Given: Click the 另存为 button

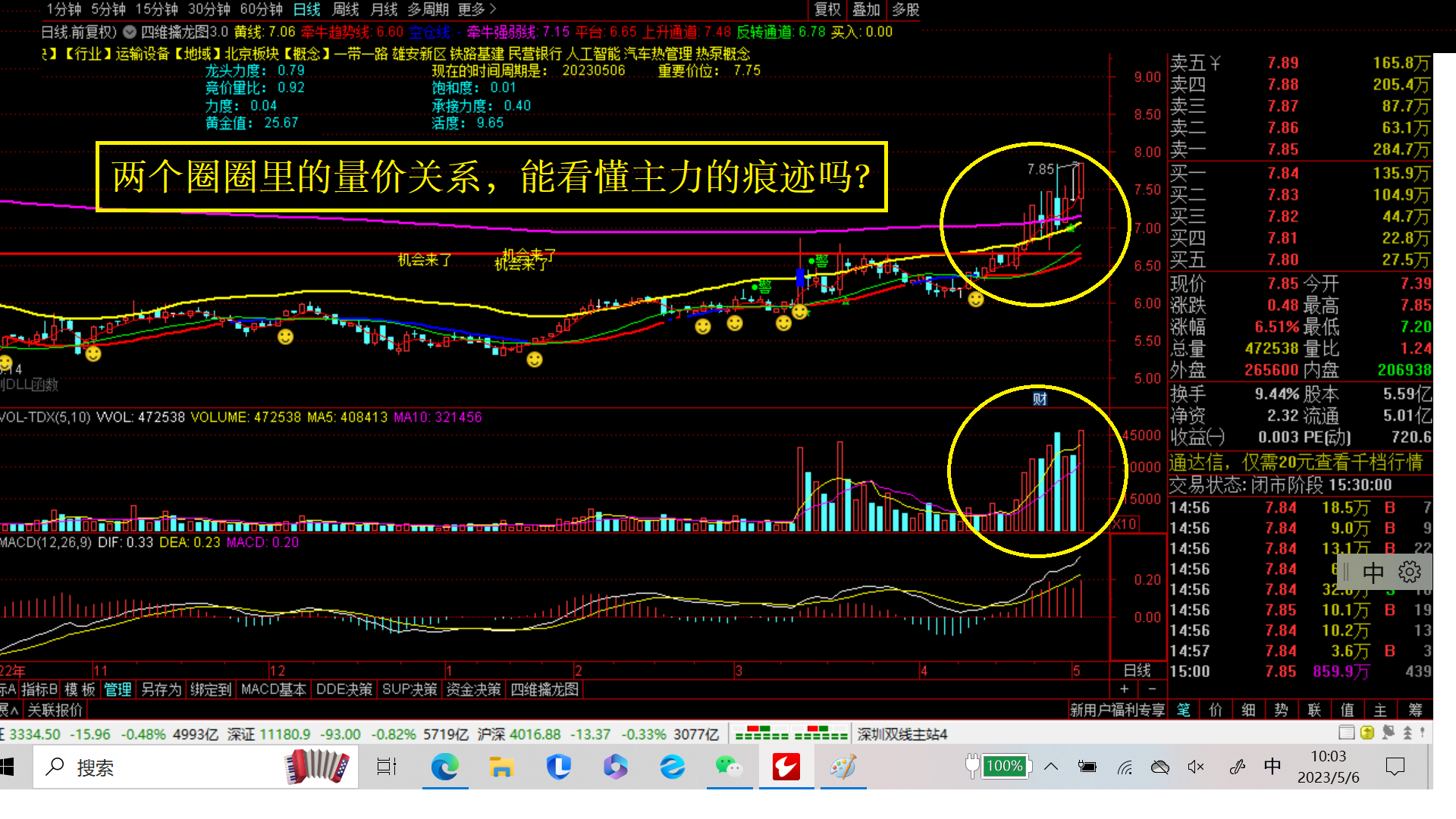Looking at the screenshot, I should pos(161,689).
